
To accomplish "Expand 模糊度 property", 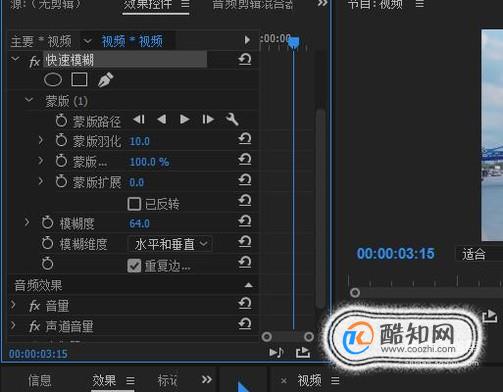I will point(27,222).
